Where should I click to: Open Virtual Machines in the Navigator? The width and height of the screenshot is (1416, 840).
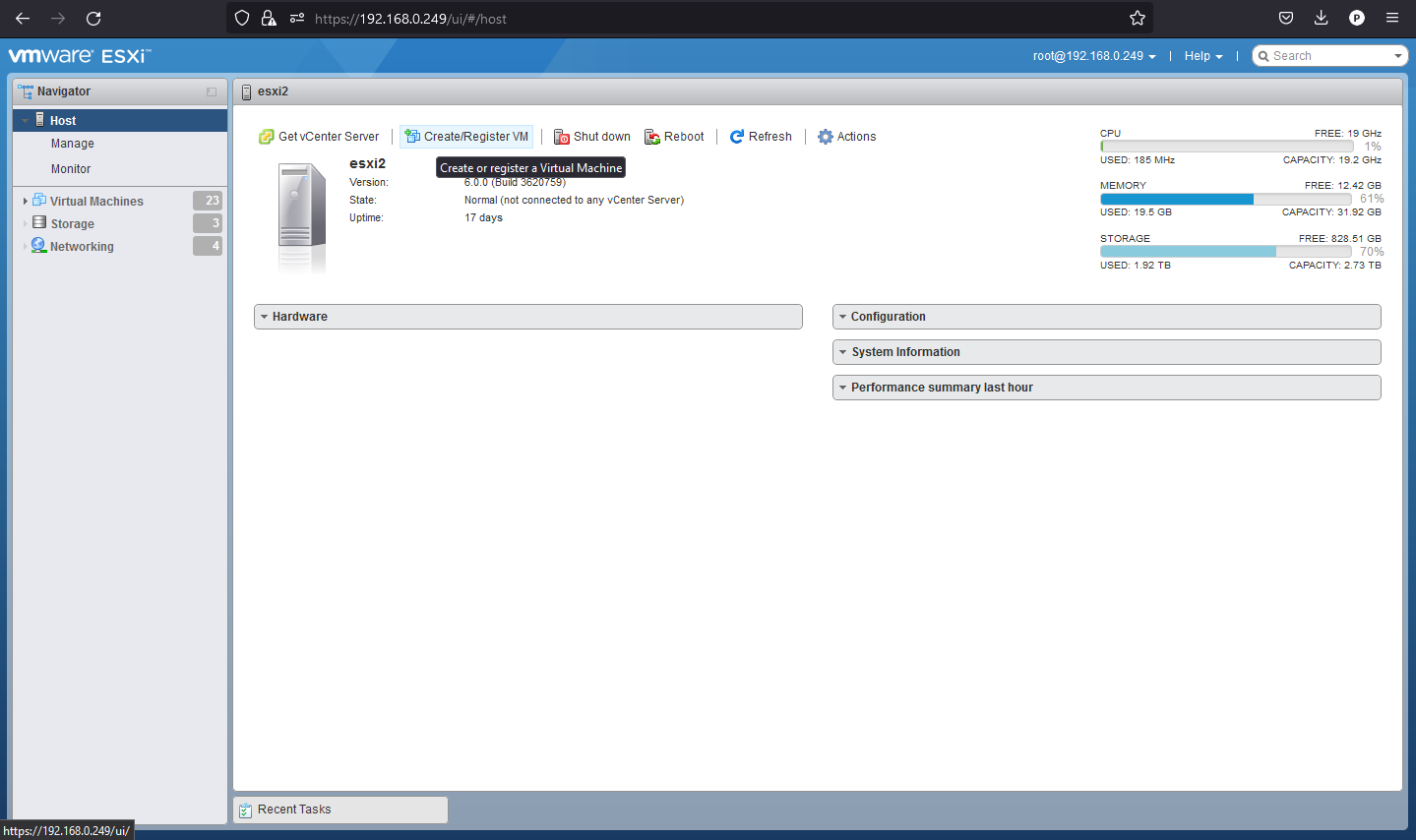click(96, 201)
